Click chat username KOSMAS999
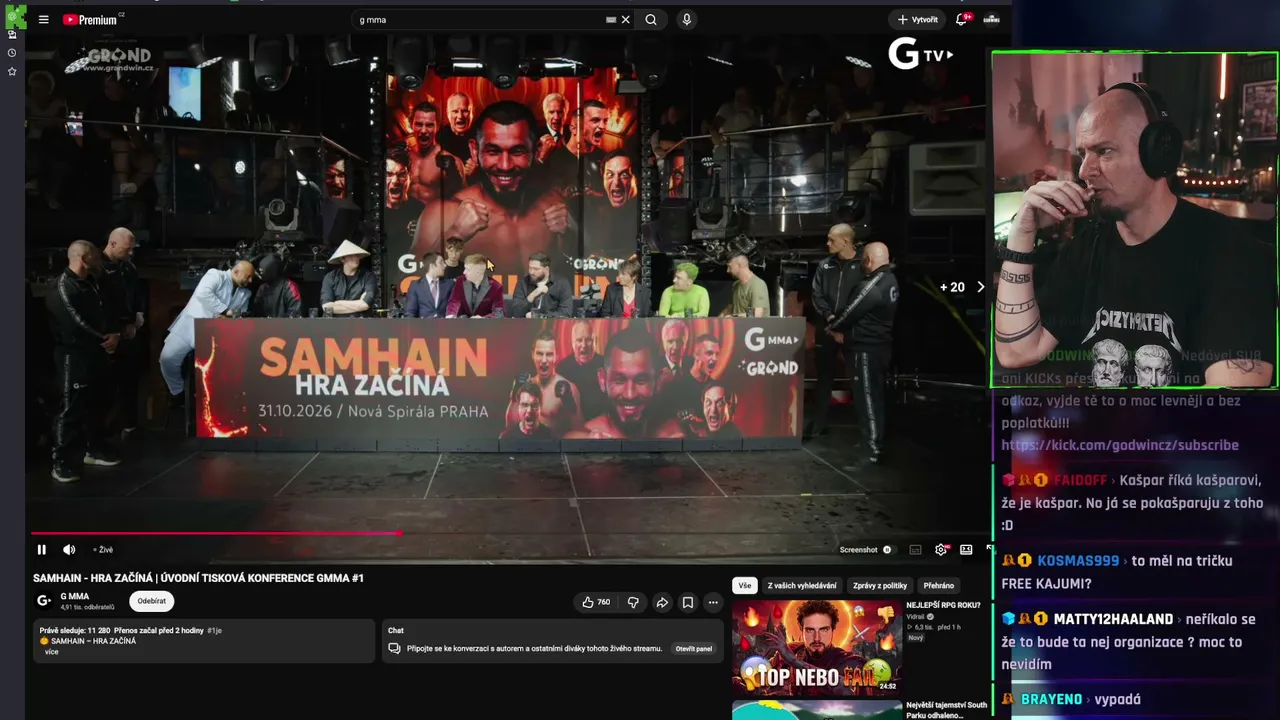The height and width of the screenshot is (720, 1280). click(x=1078, y=561)
